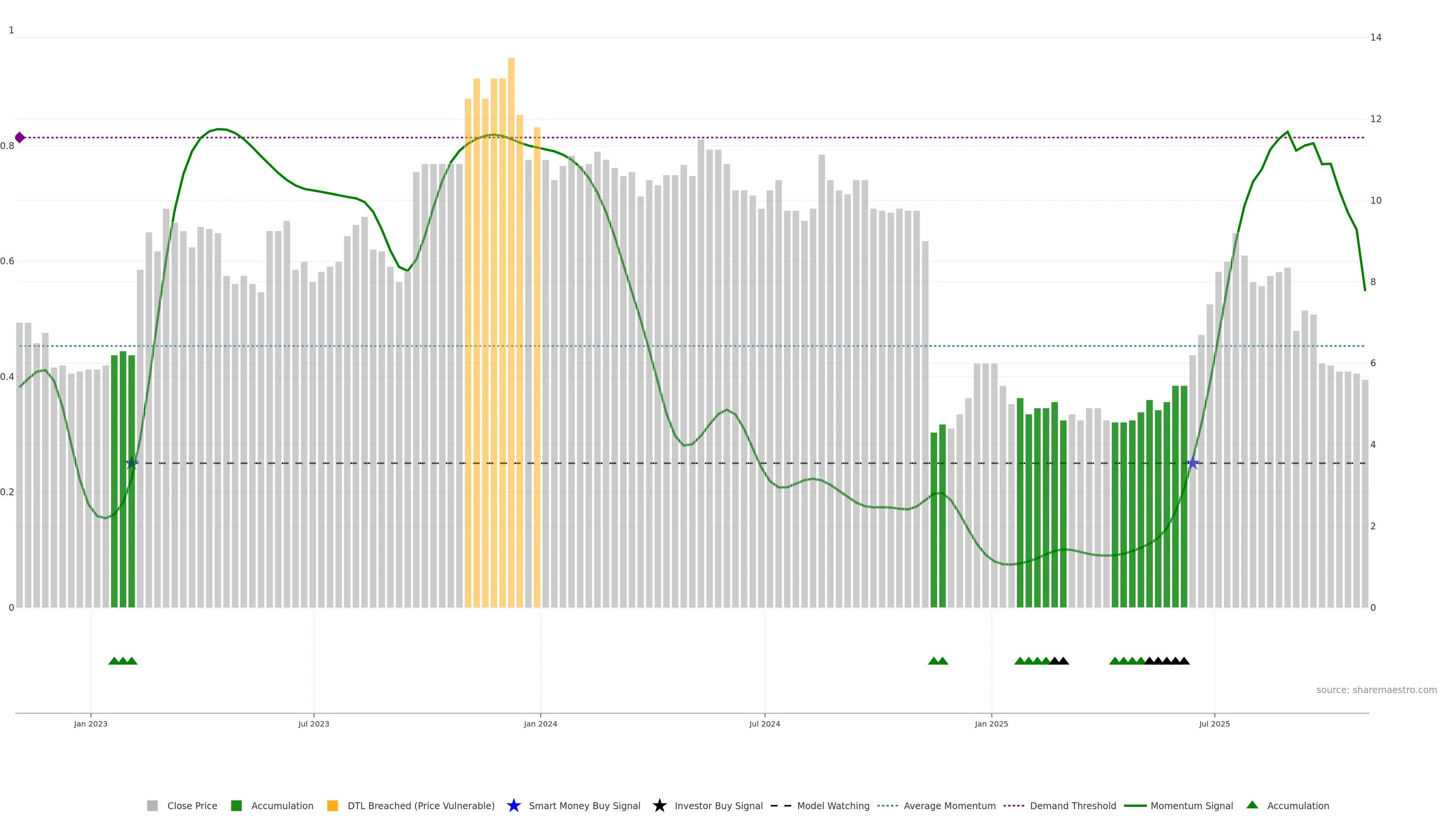Click the black triangles before Jul 2025

pos(1167,661)
